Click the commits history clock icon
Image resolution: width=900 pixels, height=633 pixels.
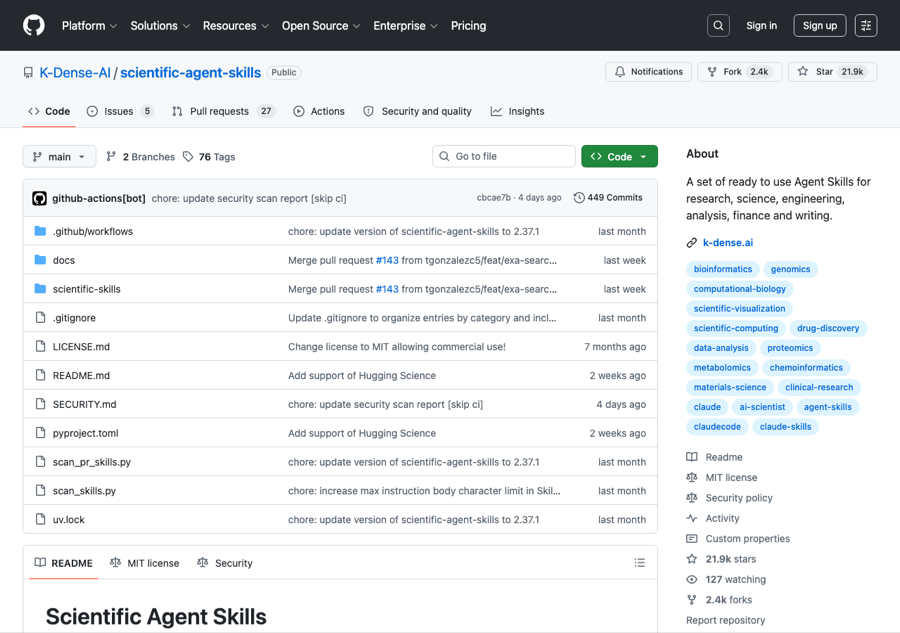pos(579,197)
